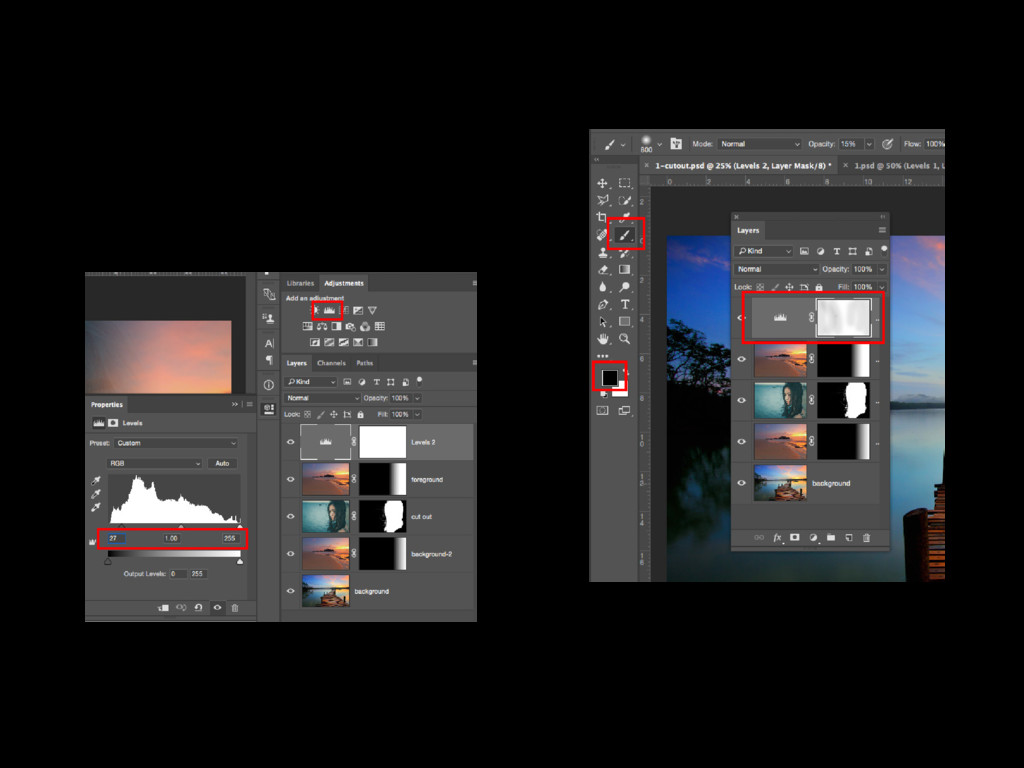Expand the brush Opacity 15% slider arrow
Viewport: 1024px width, 768px height.
point(869,144)
